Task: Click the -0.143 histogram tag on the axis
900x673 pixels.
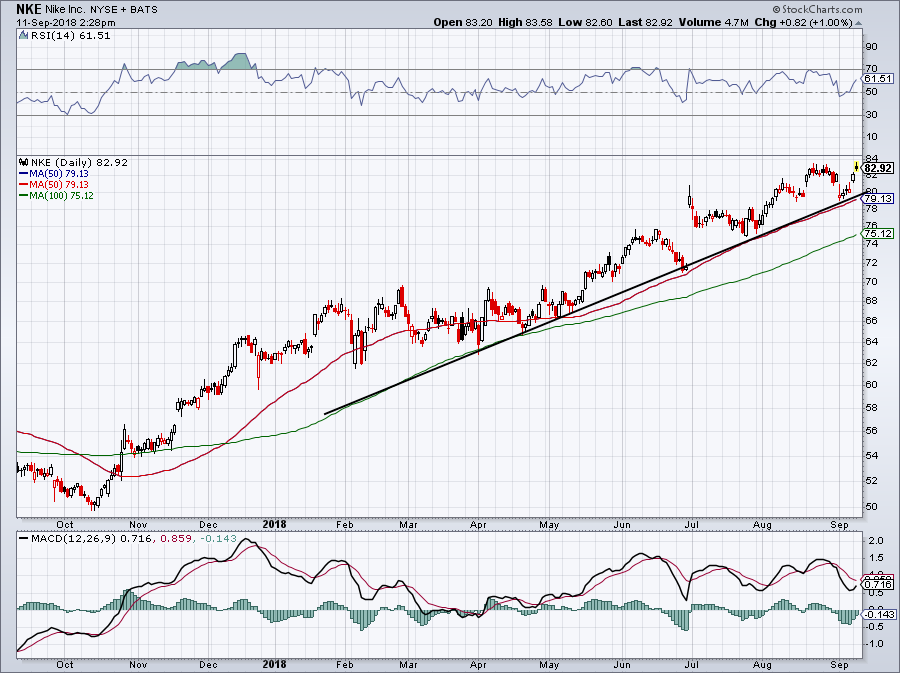Action: pos(878,614)
